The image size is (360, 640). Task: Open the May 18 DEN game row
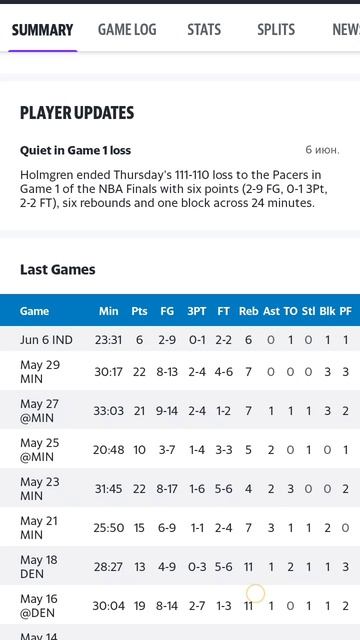[180, 567]
